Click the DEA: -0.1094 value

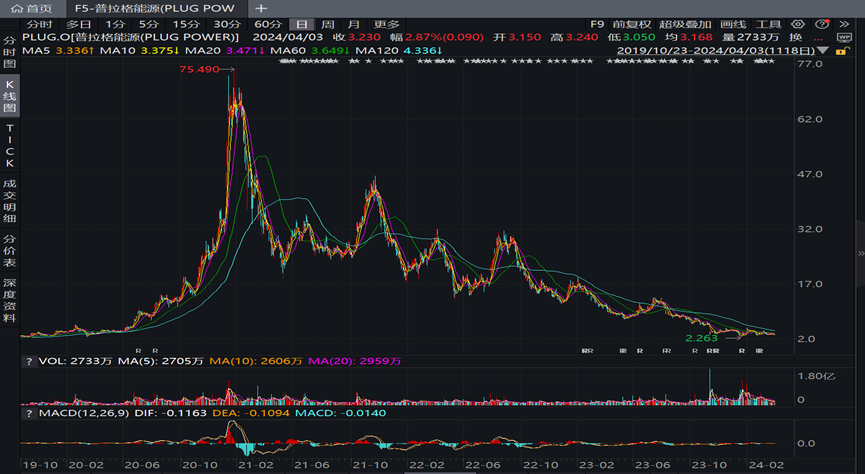(252, 413)
